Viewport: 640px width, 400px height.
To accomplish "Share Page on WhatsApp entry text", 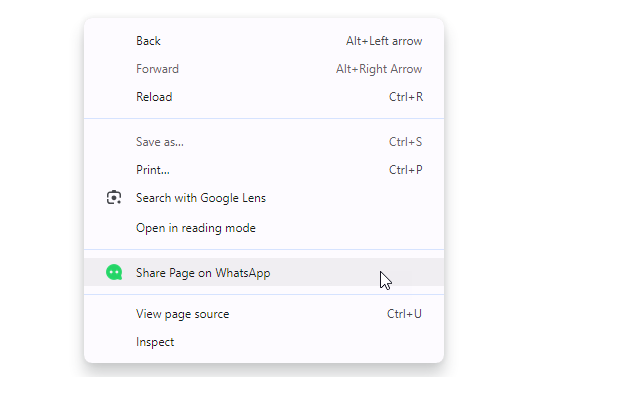I will pos(203,273).
